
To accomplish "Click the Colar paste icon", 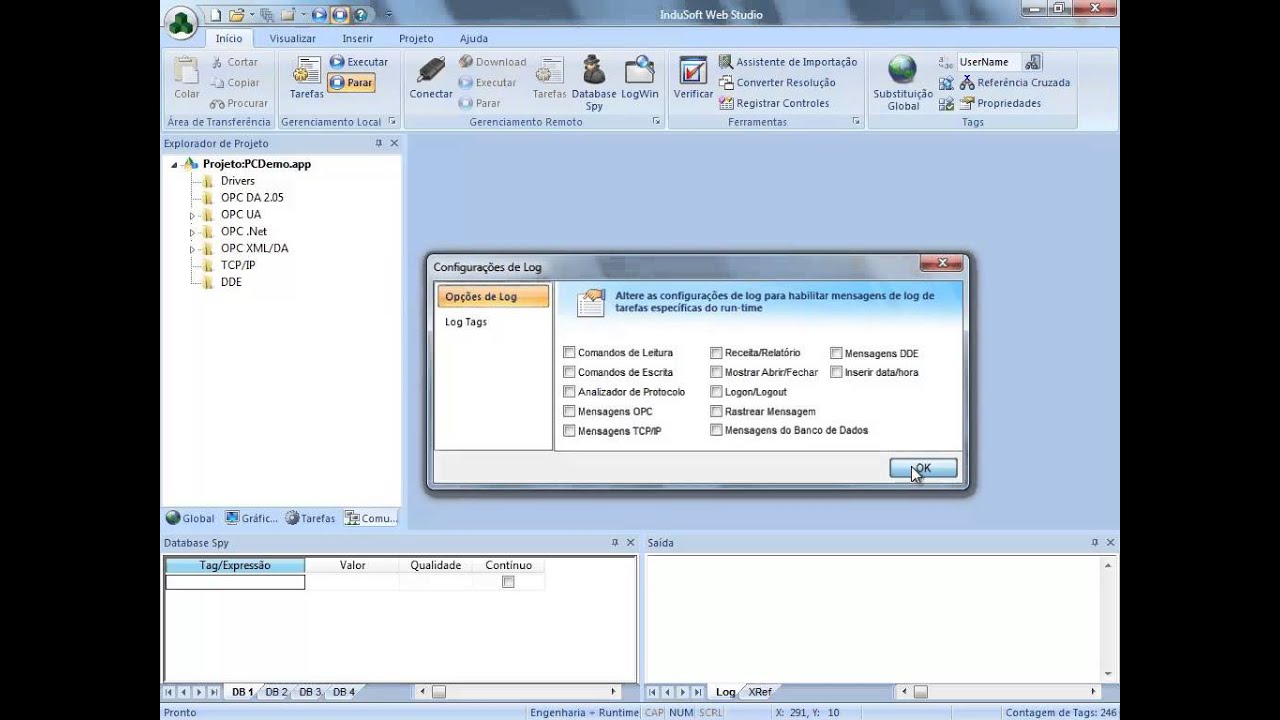I will [187, 71].
